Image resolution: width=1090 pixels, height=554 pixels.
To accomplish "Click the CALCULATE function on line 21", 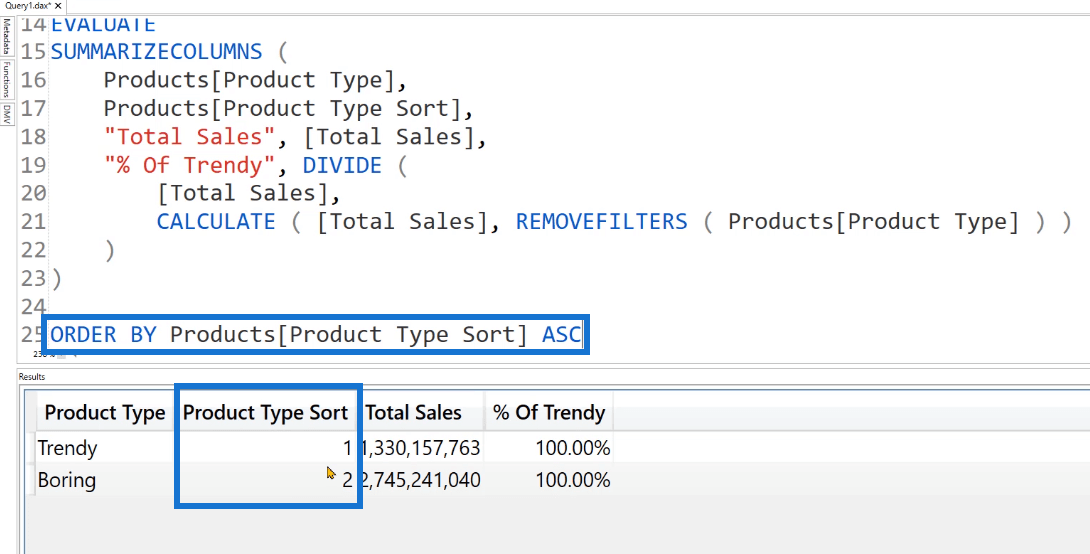I will pyautogui.click(x=215, y=222).
